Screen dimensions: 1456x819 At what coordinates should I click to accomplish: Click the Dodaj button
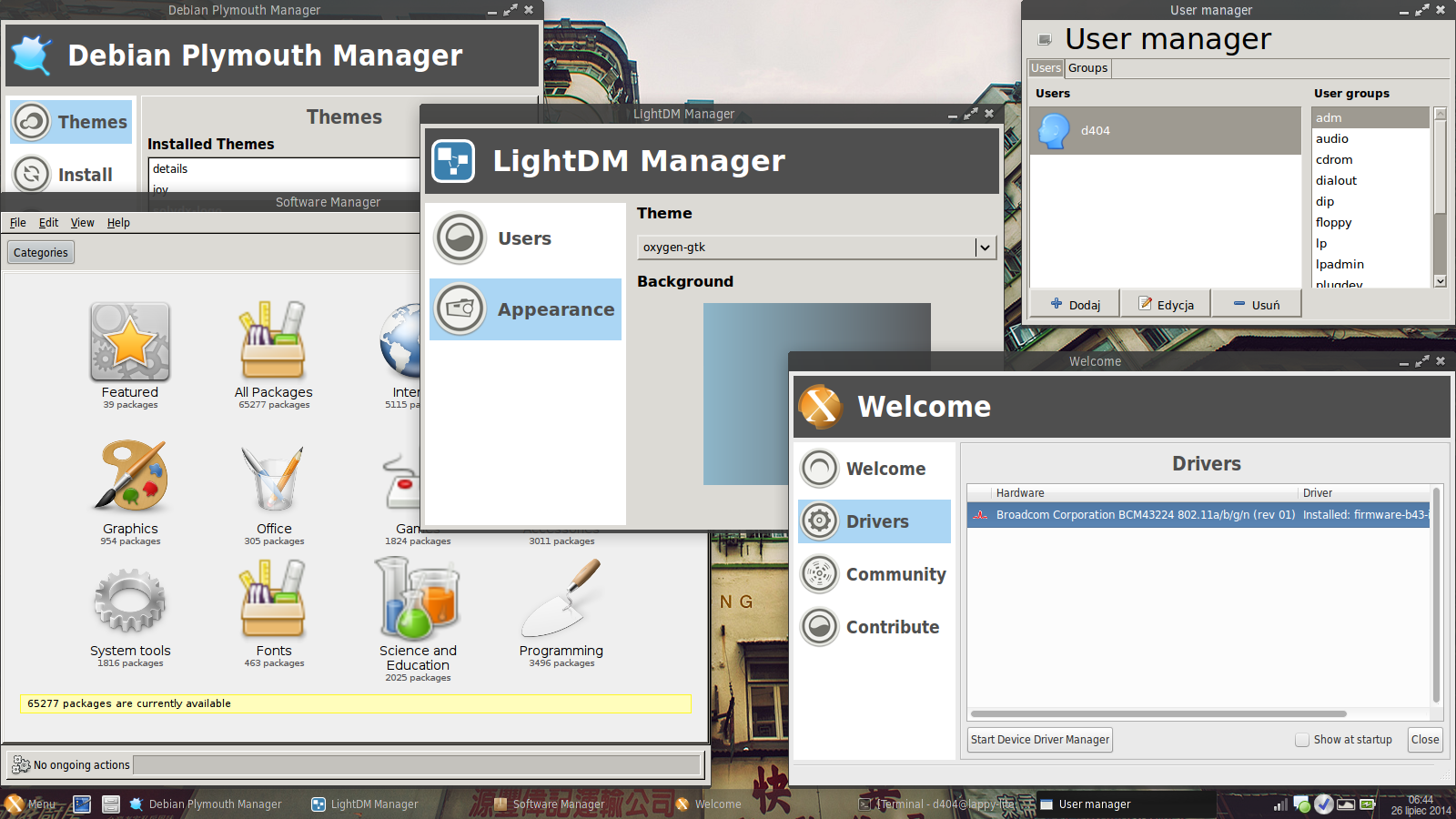click(1075, 305)
